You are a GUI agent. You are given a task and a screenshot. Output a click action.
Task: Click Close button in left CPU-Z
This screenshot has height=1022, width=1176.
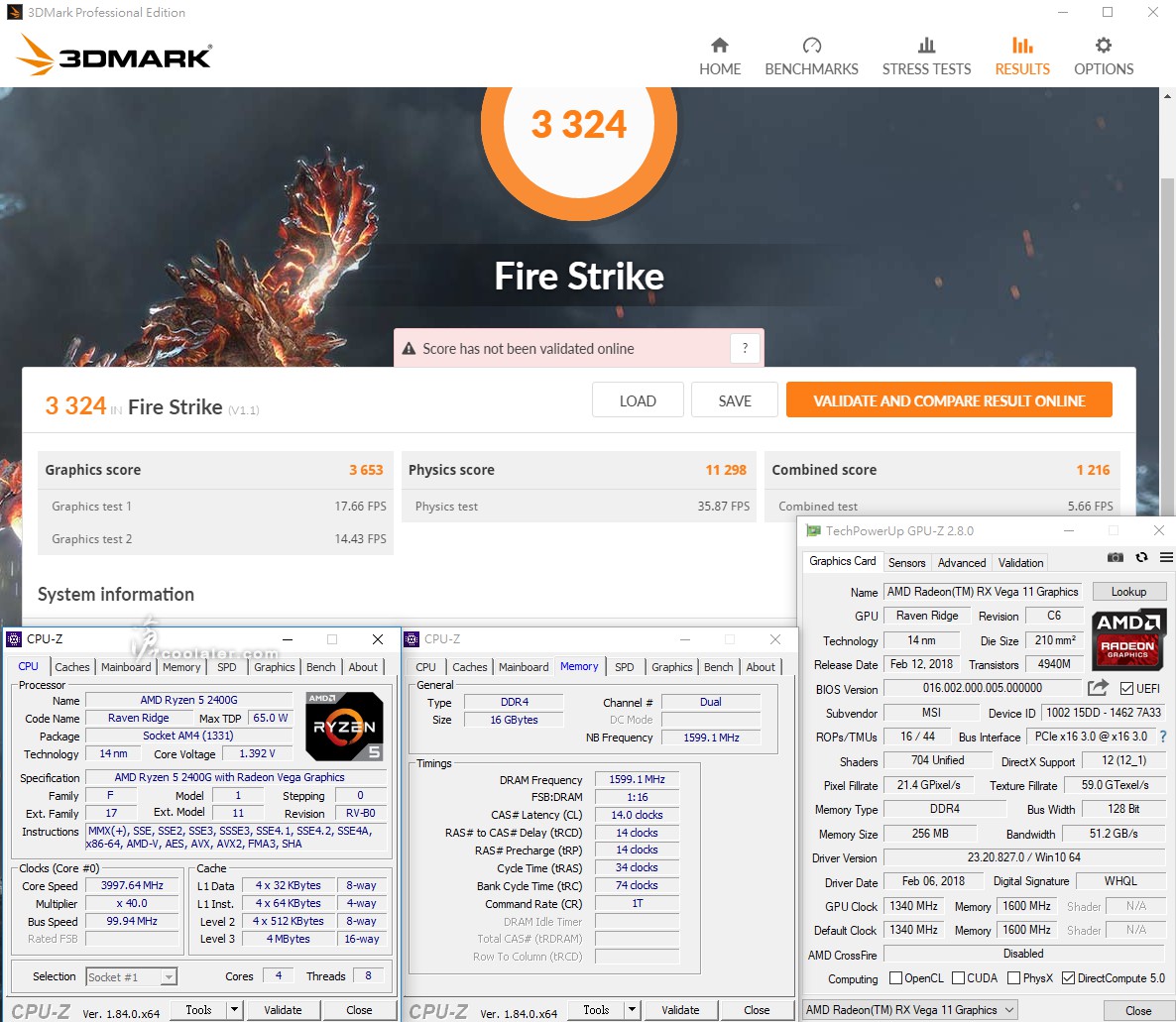pyautogui.click(x=359, y=1010)
